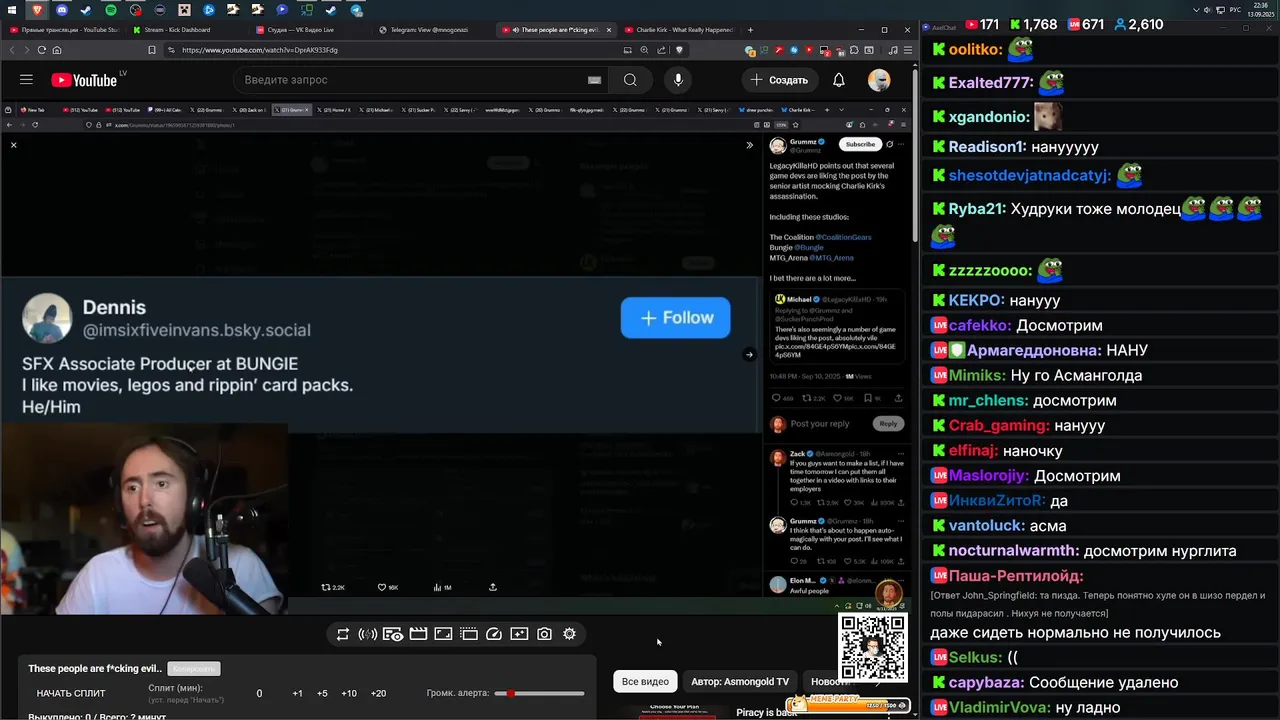
Task: Click the Post your reply field
Action: coord(820,424)
